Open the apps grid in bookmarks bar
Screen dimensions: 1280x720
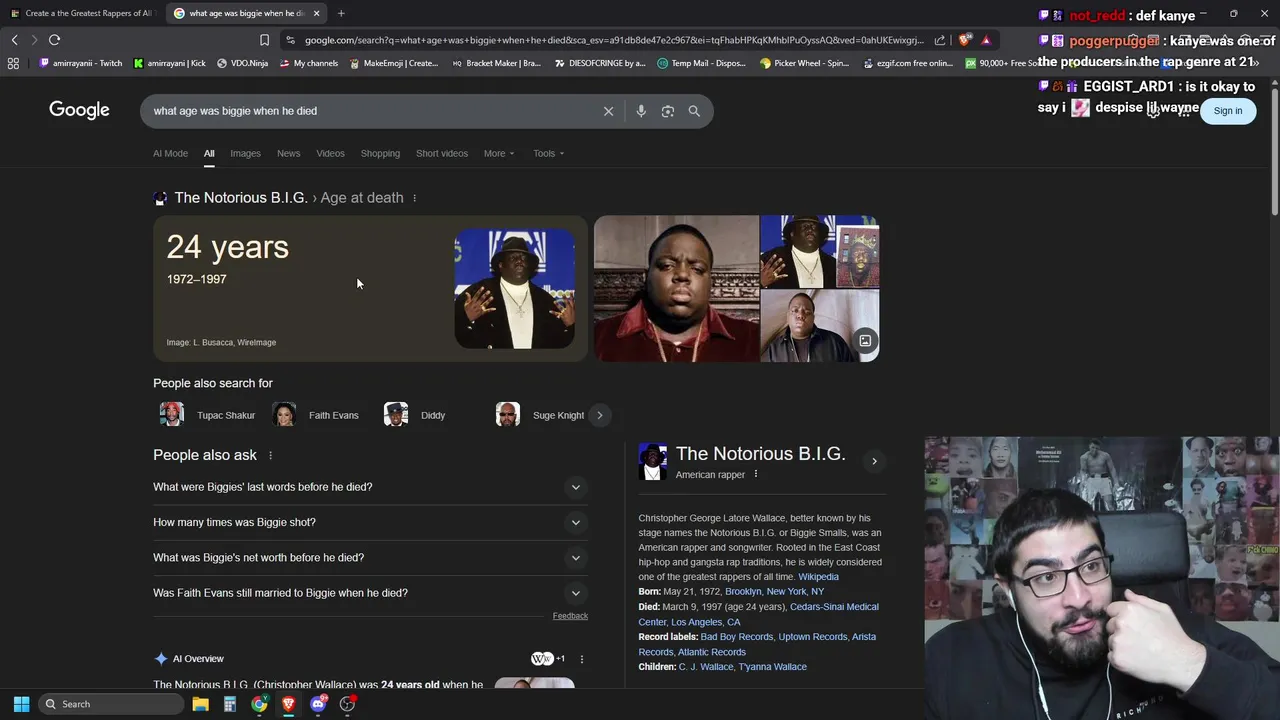13,63
